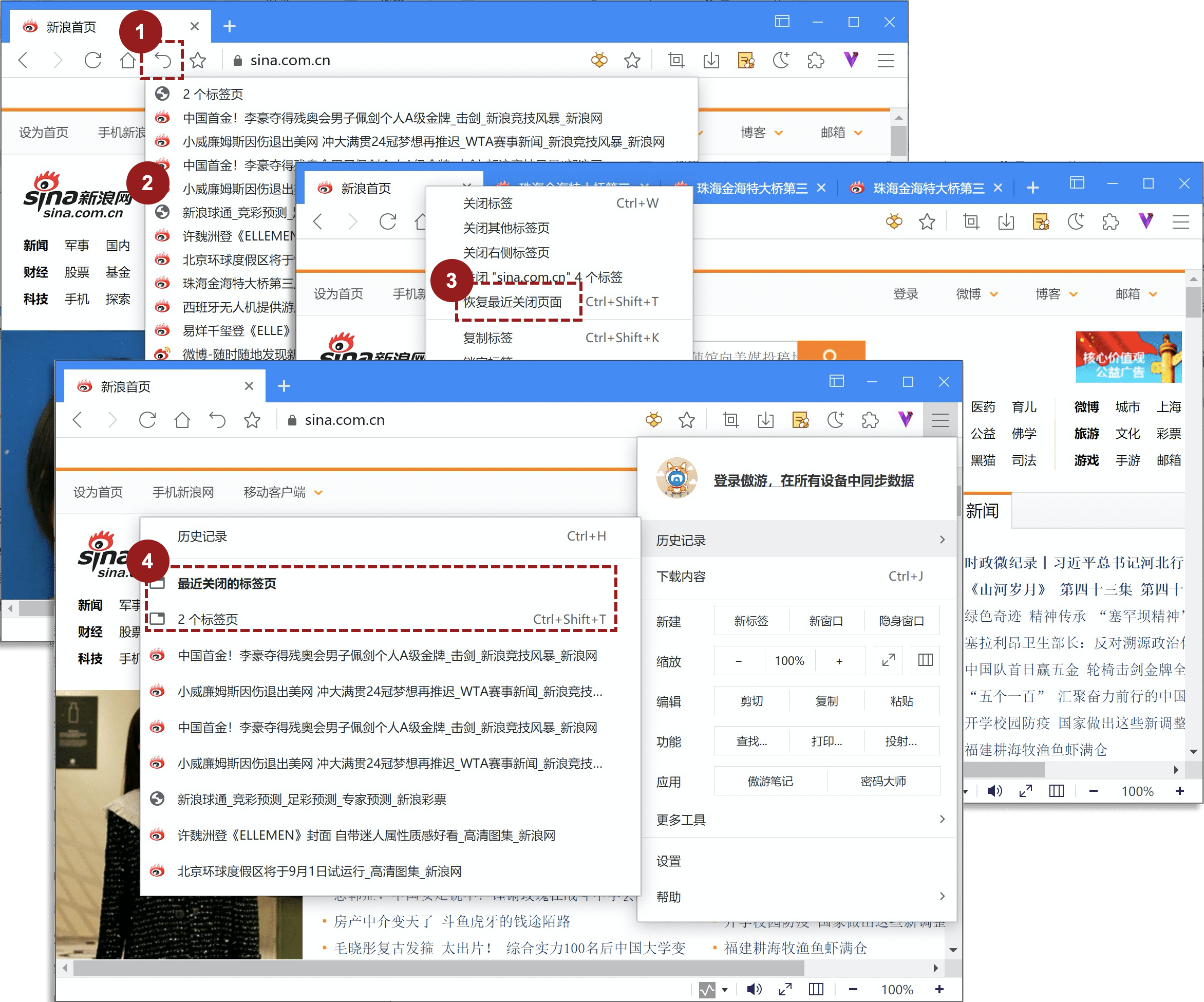
Task: Click fullscreen icon in zoom row
Action: [889, 660]
